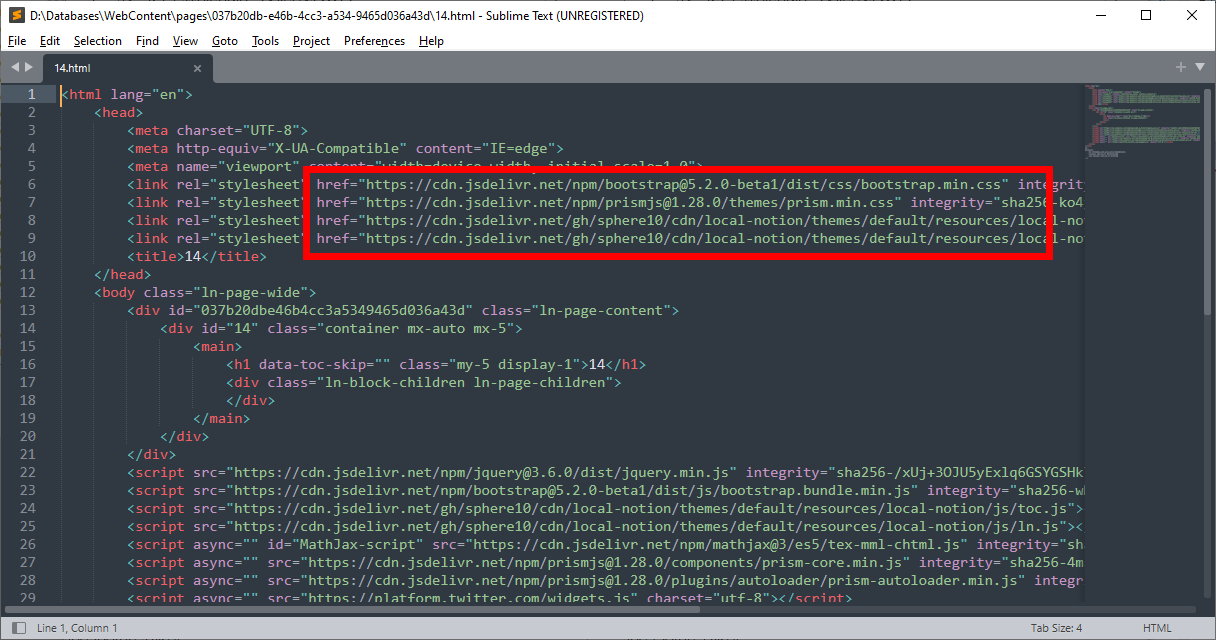Image resolution: width=1216 pixels, height=640 pixels.
Task: Open the File menu
Action: (17, 41)
